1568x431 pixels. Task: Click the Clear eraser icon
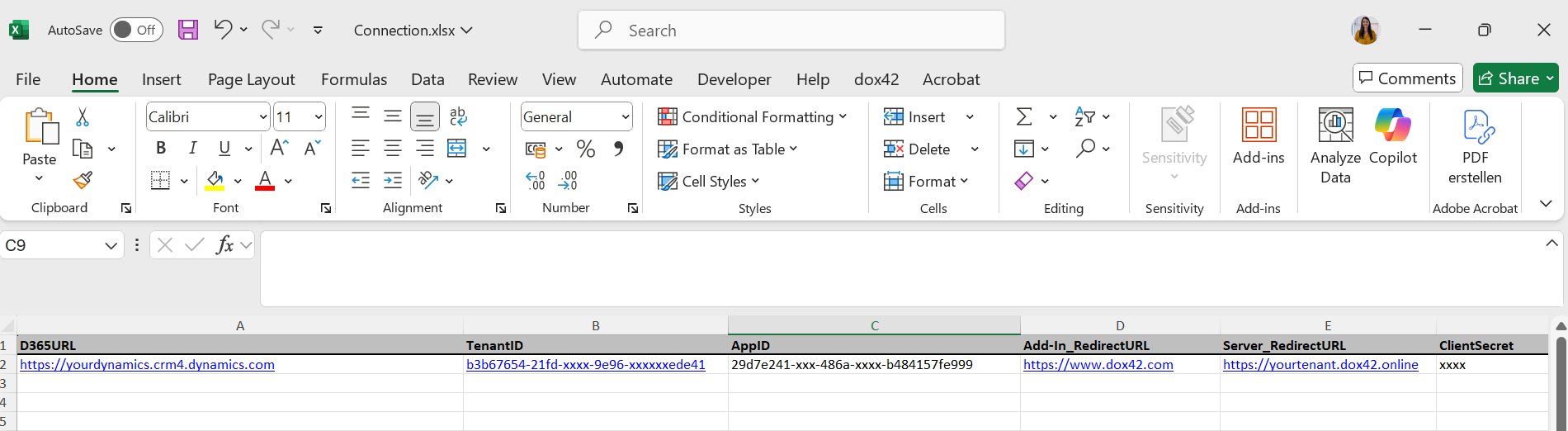[1024, 180]
